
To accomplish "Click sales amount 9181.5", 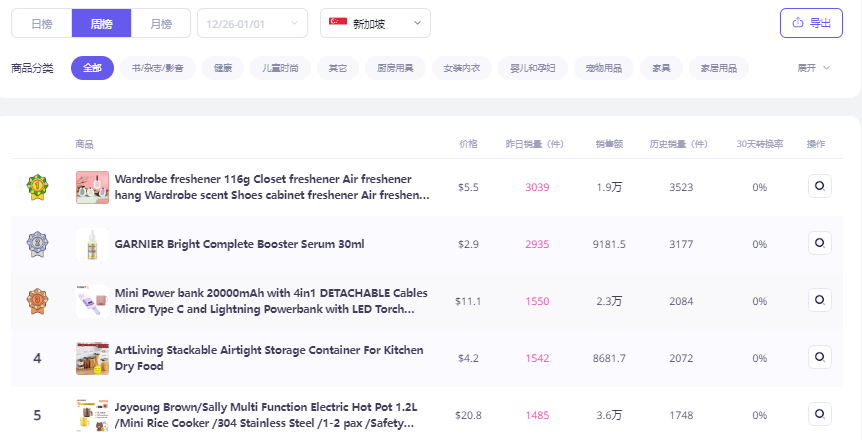I will pyautogui.click(x=609, y=244).
